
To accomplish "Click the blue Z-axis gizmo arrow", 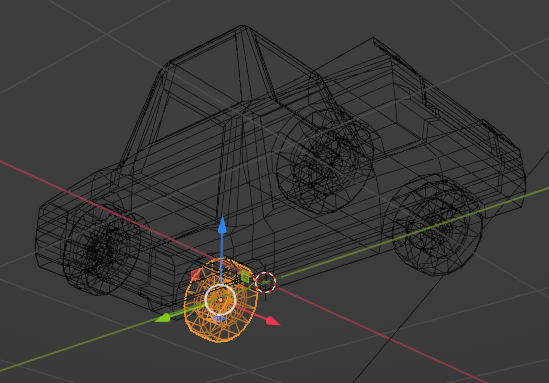I will point(222,225).
